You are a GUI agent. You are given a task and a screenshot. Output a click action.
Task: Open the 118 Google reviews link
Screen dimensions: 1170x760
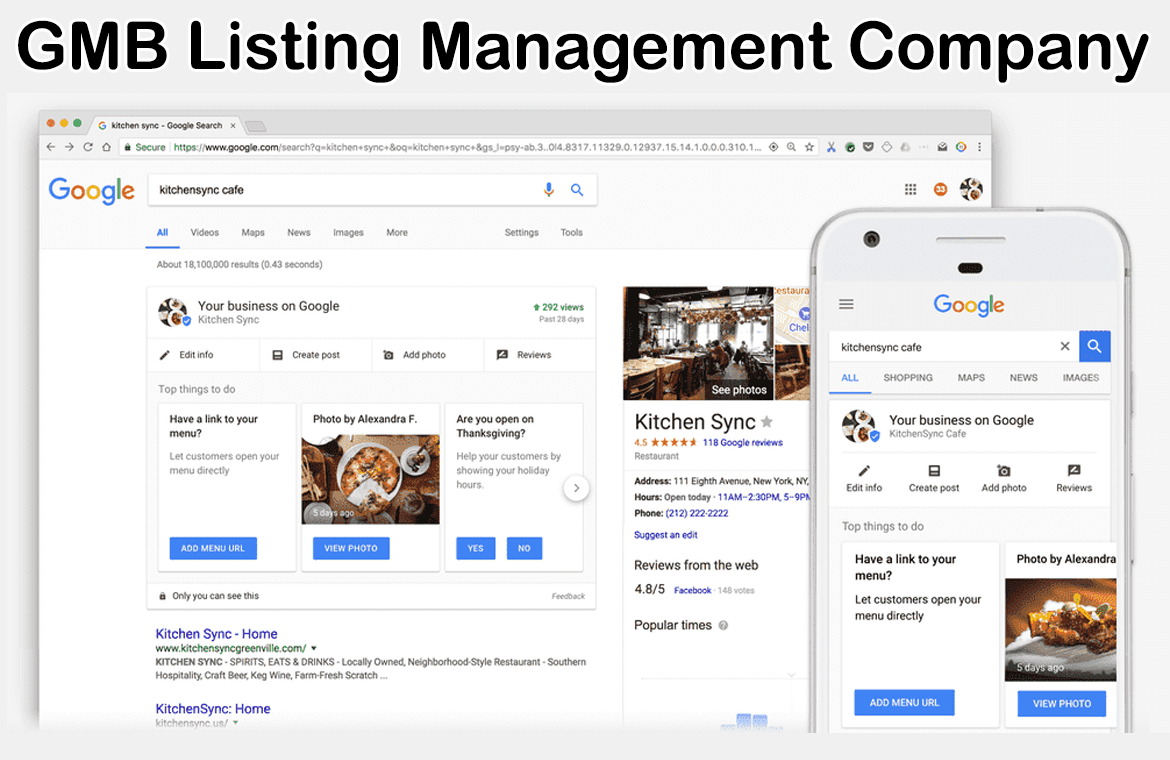click(x=742, y=442)
